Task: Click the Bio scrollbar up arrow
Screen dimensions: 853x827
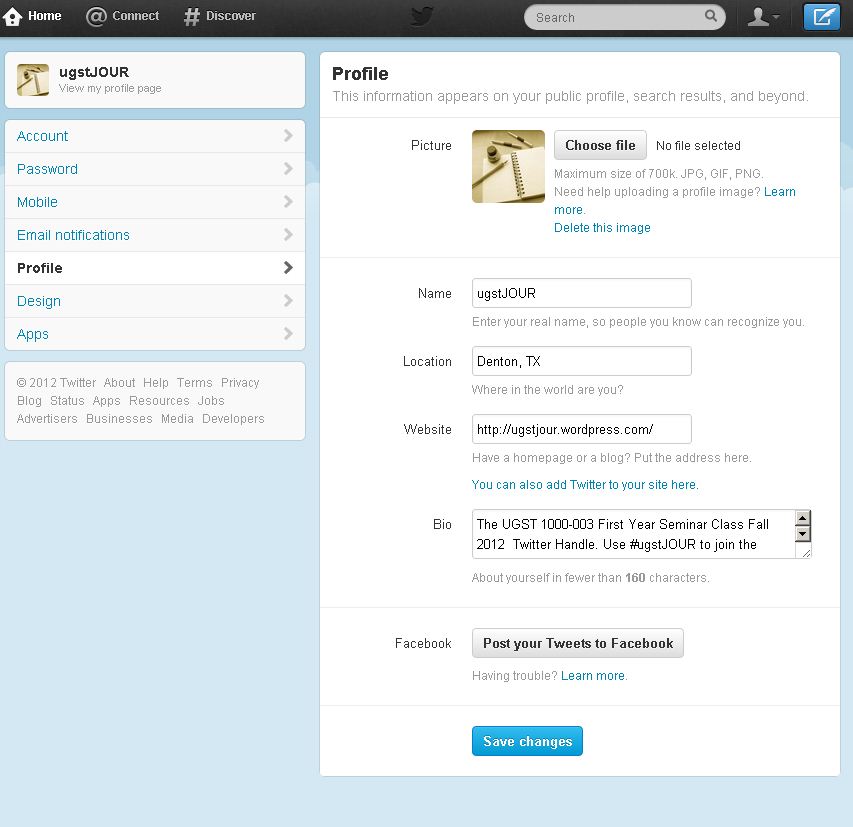Action: coord(802,517)
